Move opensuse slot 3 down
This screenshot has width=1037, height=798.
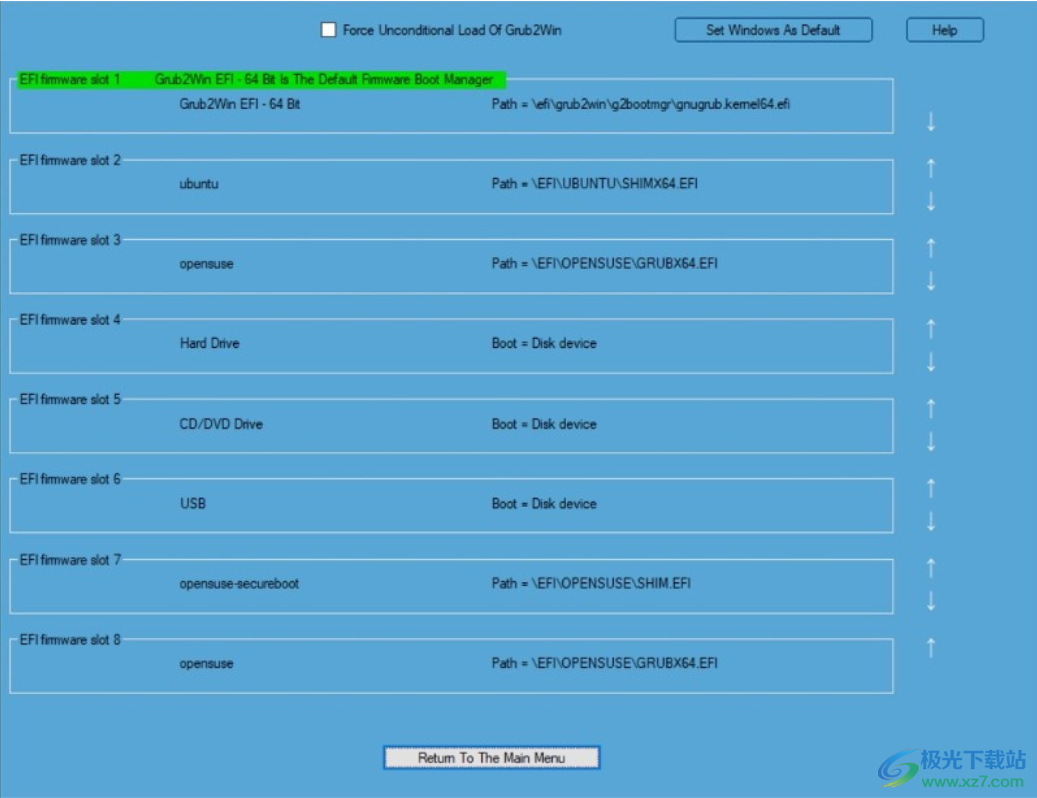pyautogui.click(x=931, y=281)
